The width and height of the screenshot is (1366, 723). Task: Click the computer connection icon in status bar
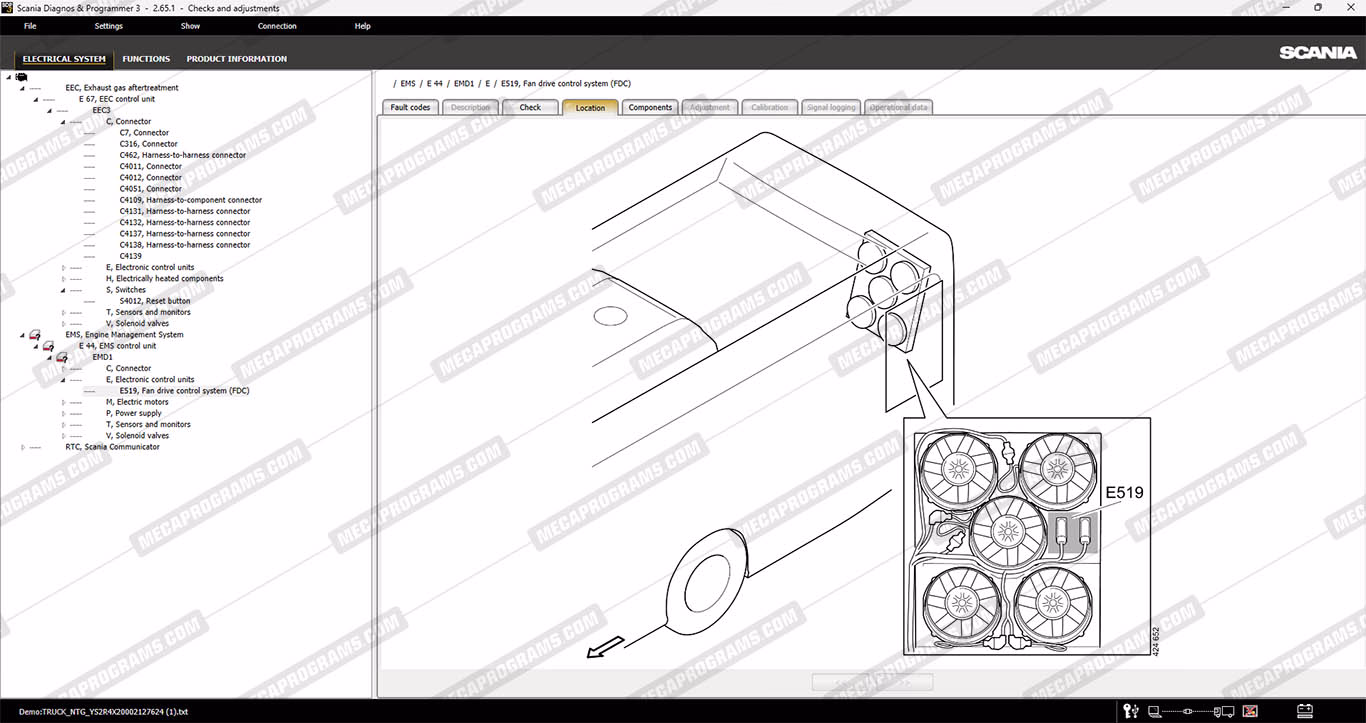1153,712
